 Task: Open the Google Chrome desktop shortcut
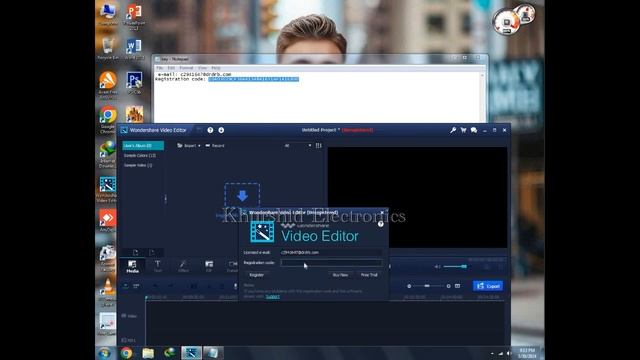coord(107,120)
